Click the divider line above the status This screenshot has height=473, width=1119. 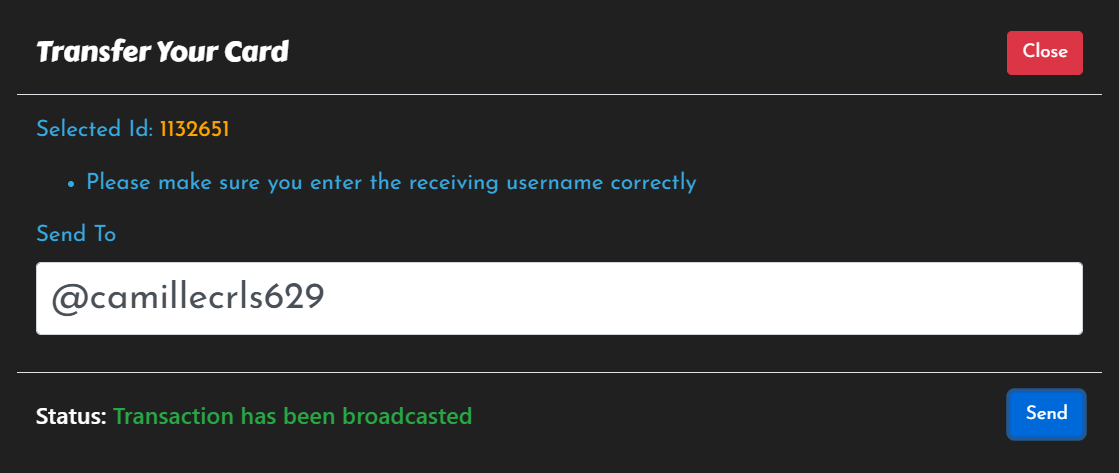[x=560, y=372]
